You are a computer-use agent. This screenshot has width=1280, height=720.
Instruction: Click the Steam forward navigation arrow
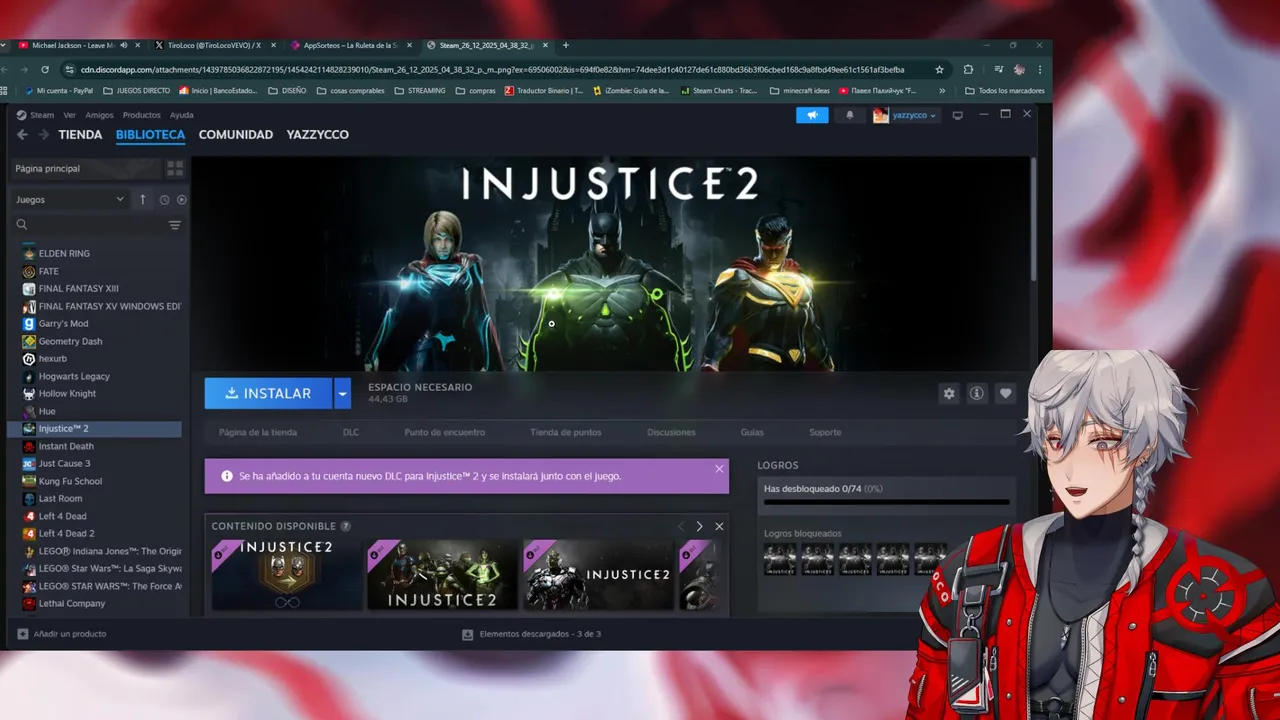click(43, 135)
